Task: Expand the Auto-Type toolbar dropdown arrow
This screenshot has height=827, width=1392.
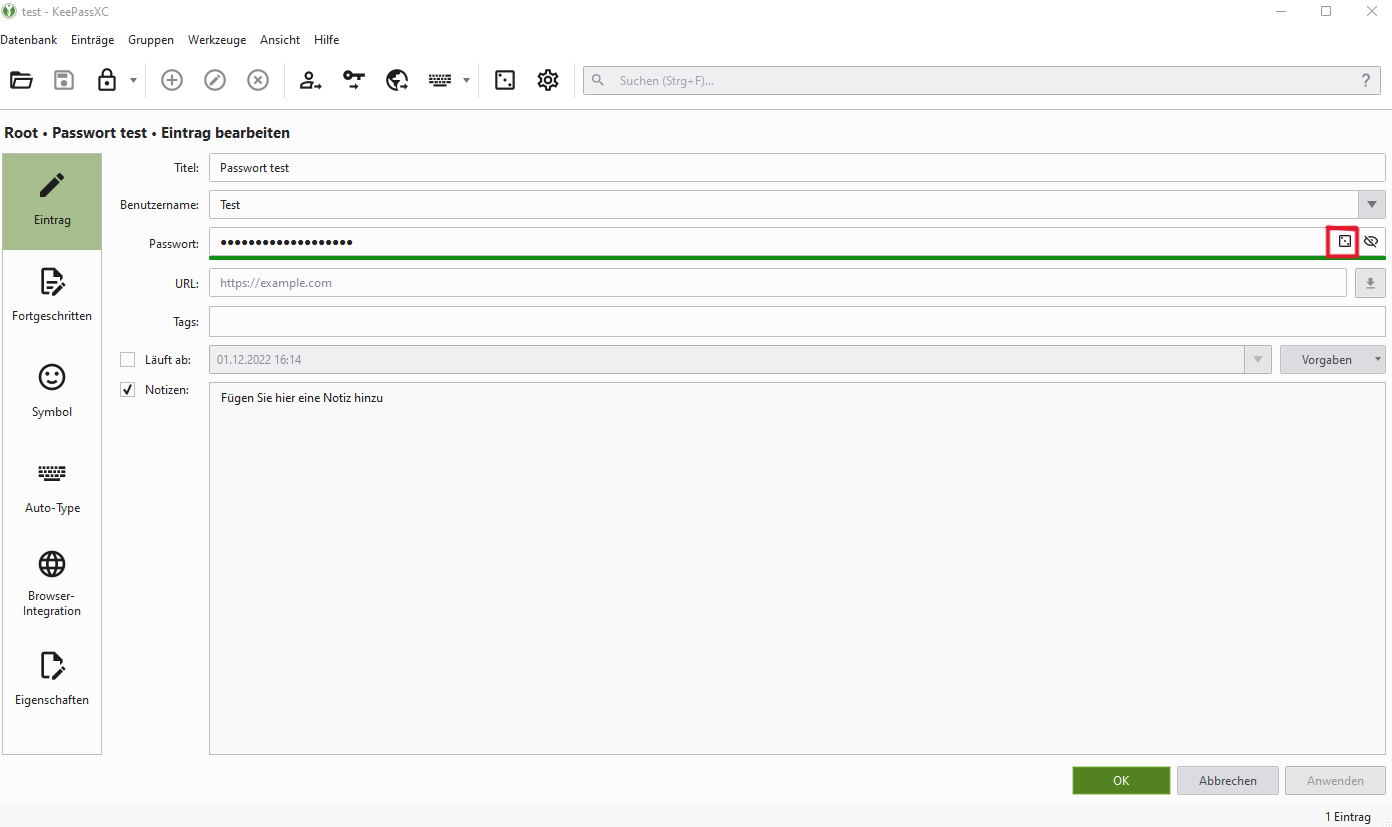Action: (x=466, y=81)
